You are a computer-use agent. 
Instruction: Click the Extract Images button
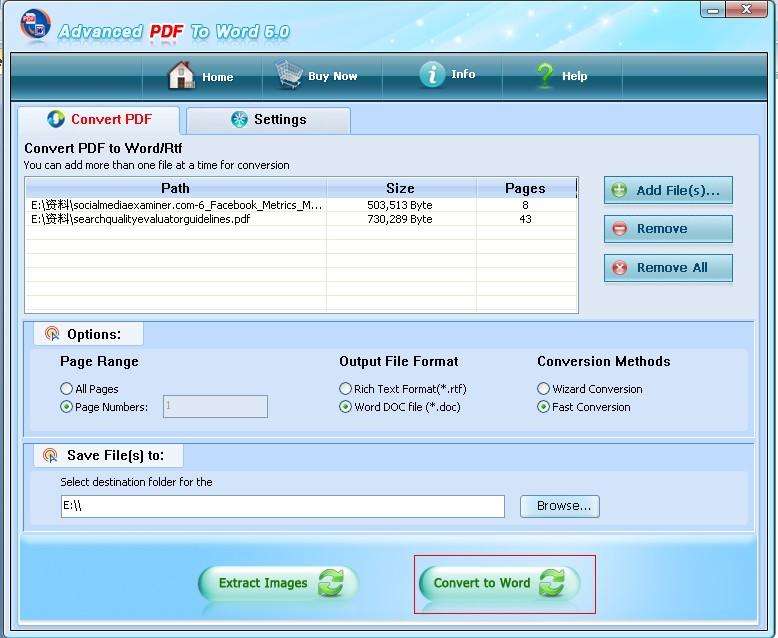click(x=278, y=583)
